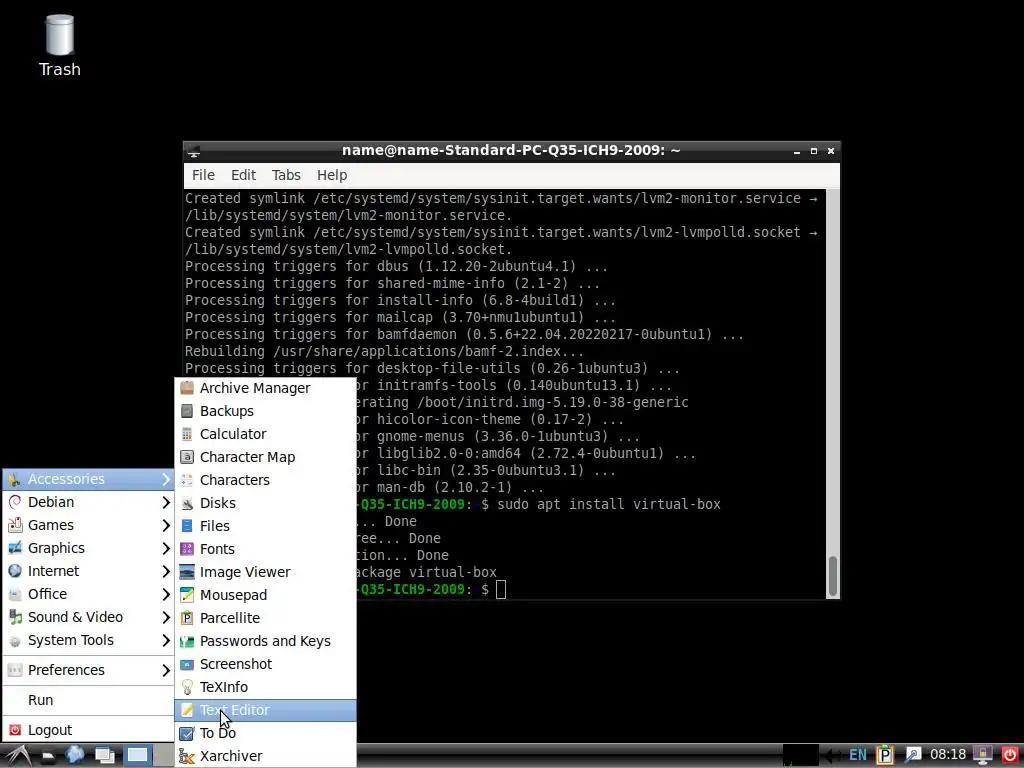The height and width of the screenshot is (768, 1024).
Task: Click the "Processing triggers for mailcap" line
Action: tap(400, 317)
